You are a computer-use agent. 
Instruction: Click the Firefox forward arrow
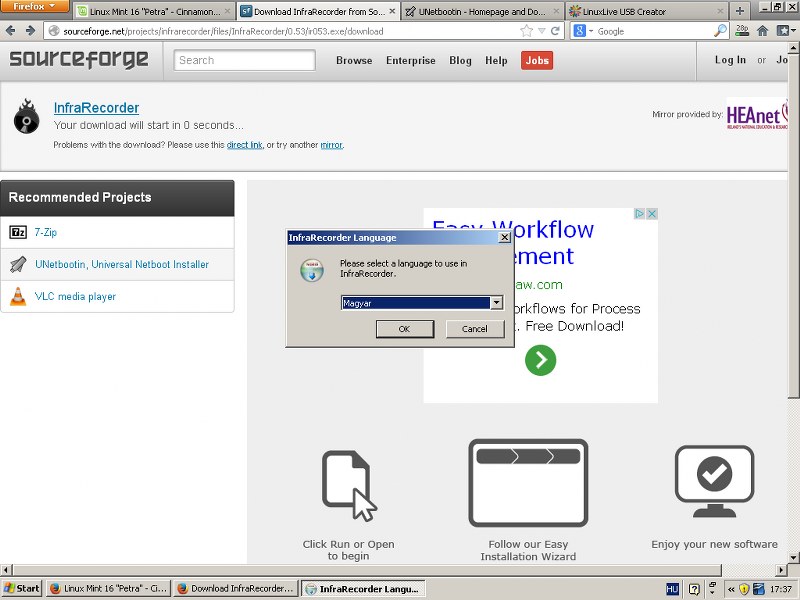click(x=30, y=31)
